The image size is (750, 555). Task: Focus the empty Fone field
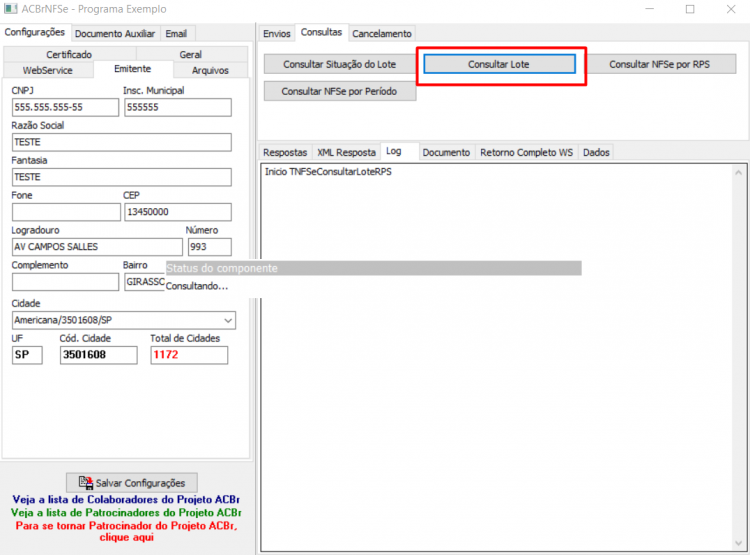(x=66, y=212)
